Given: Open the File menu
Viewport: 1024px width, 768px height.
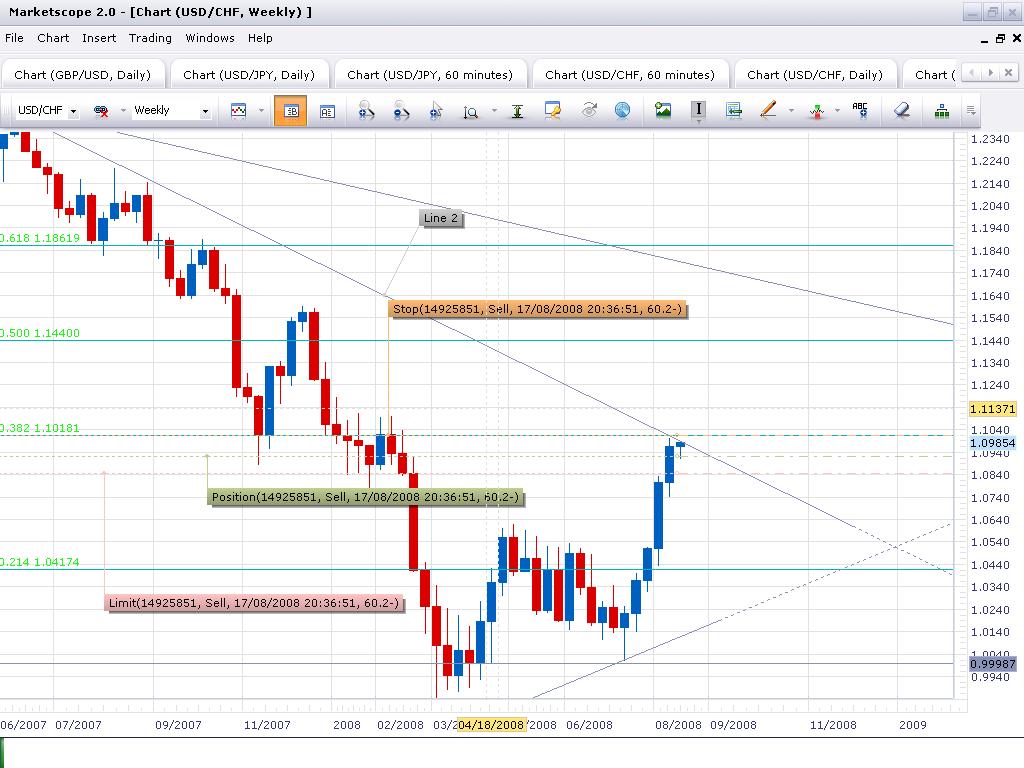Looking at the screenshot, I should pos(14,38).
